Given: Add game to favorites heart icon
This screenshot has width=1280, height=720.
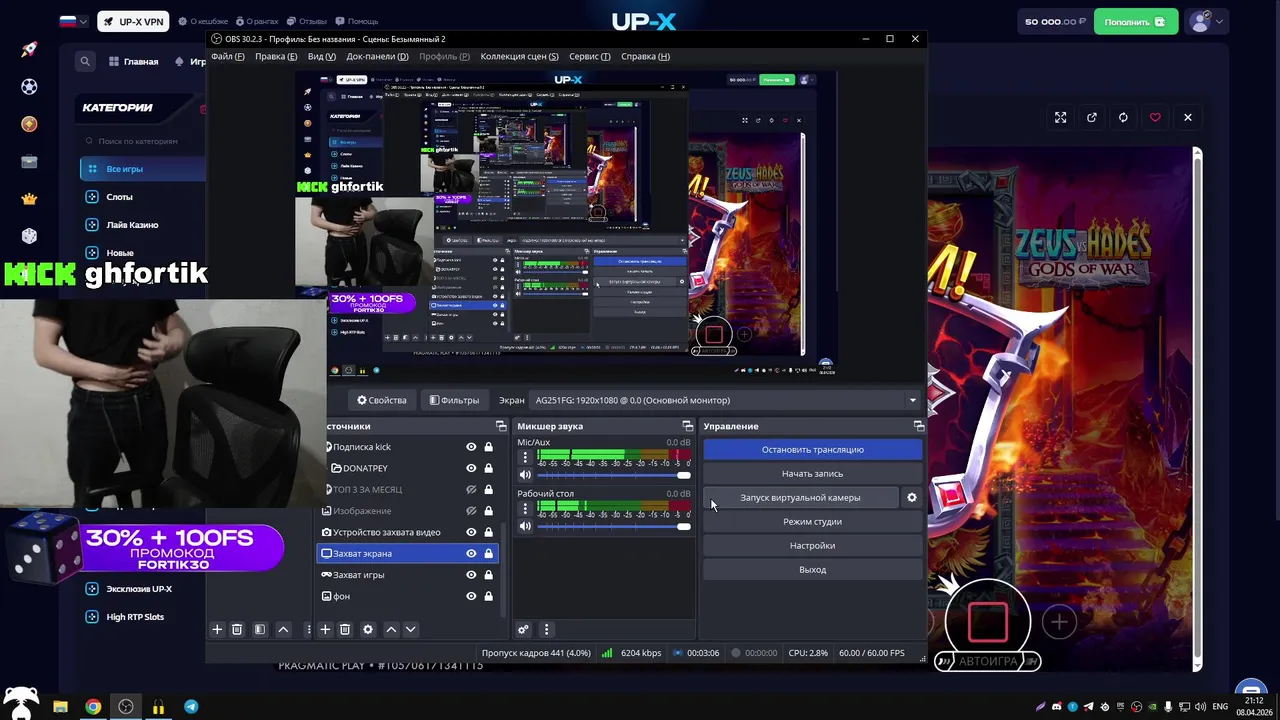Looking at the screenshot, I should tap(1155, 117).
